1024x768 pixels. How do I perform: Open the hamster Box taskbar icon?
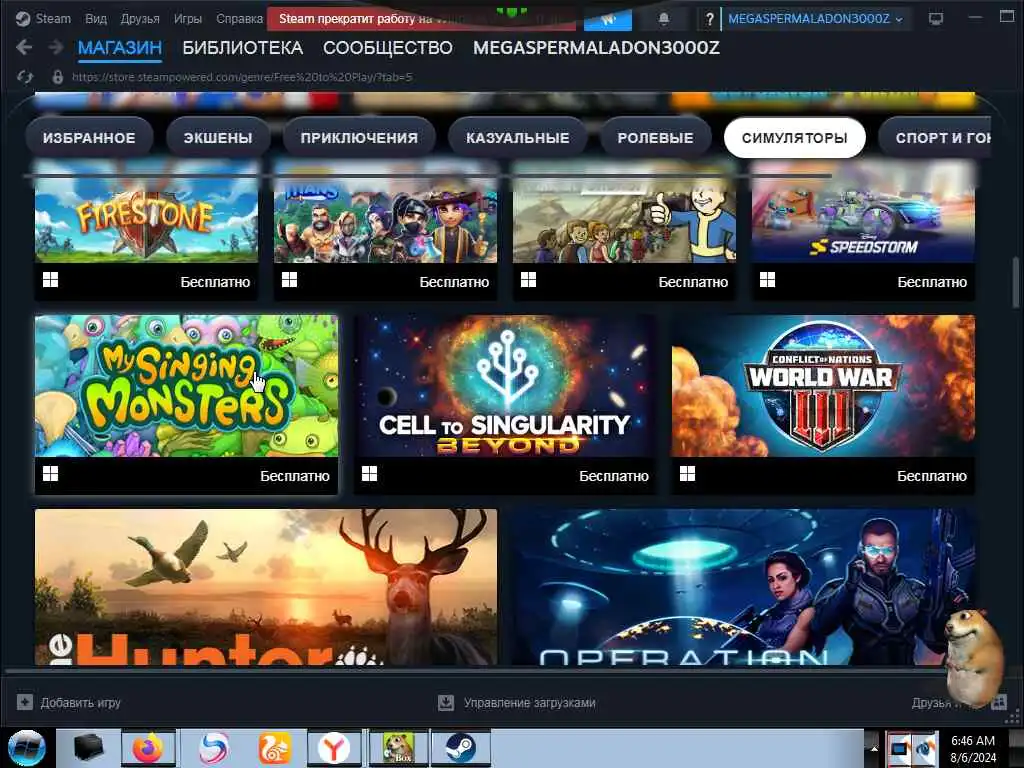point(399,748)
